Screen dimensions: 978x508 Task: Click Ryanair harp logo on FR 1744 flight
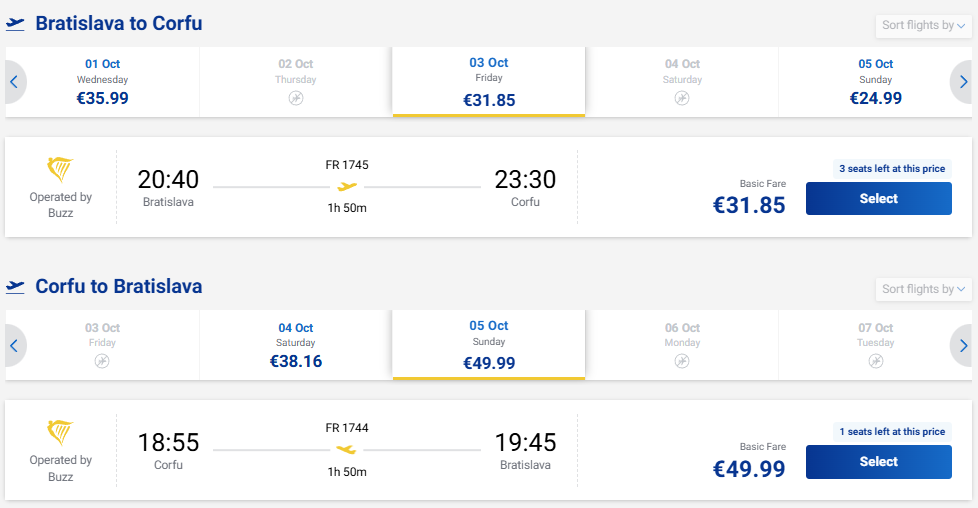click(x=60, y=432)
